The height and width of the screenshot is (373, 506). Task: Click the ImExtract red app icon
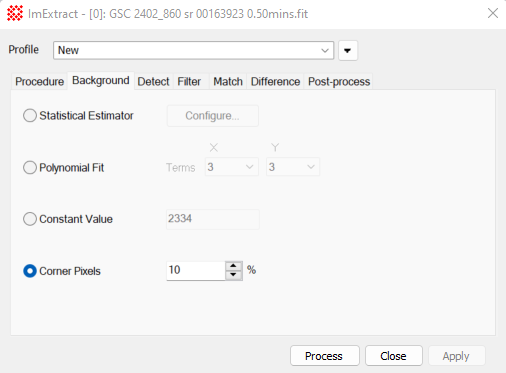(x=15, y=13)
